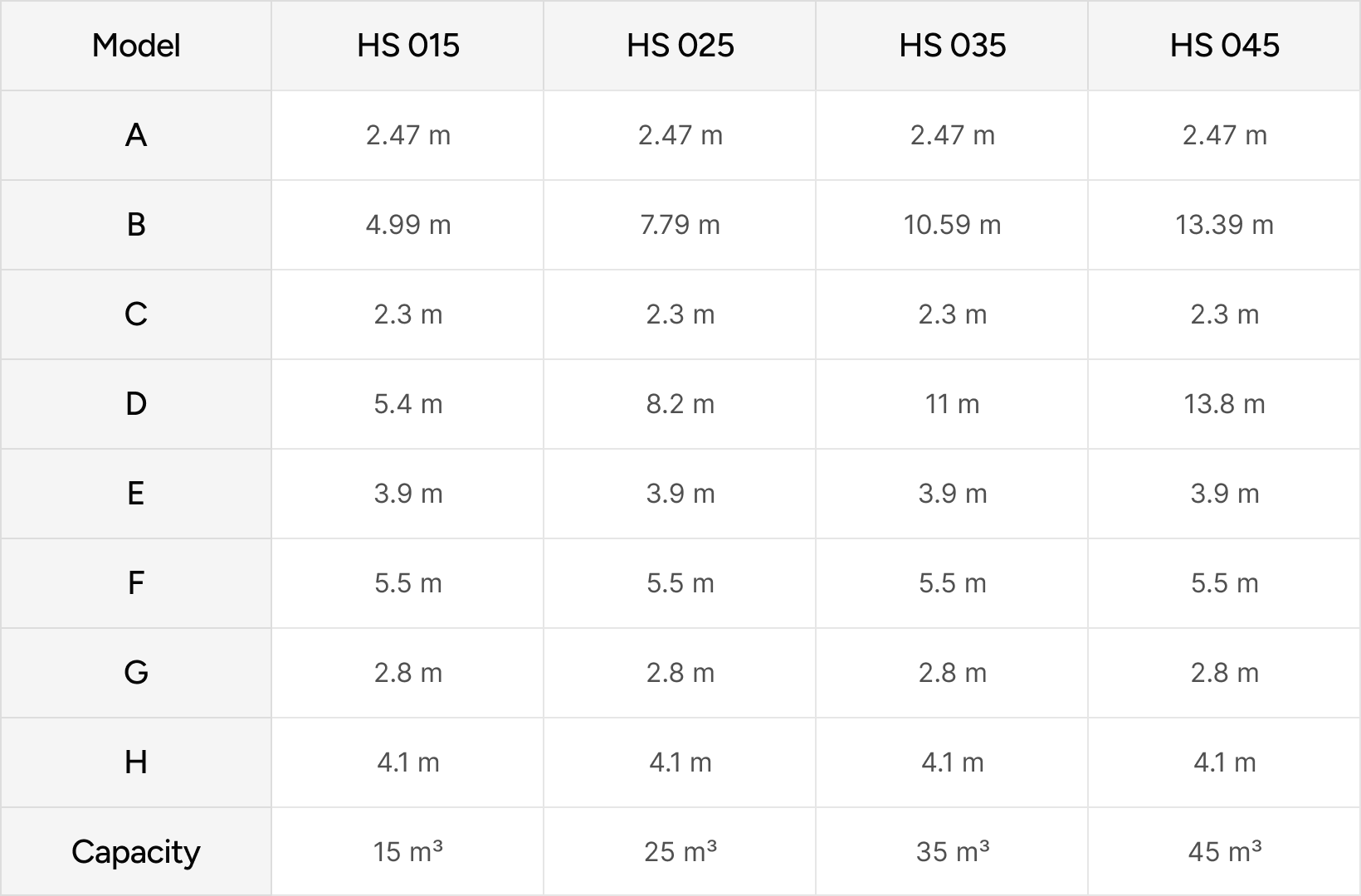Click the 5.4 m cell
The height and width of the screenshot is (896, 1361).
pyautogui.click(x=407, y=404)
